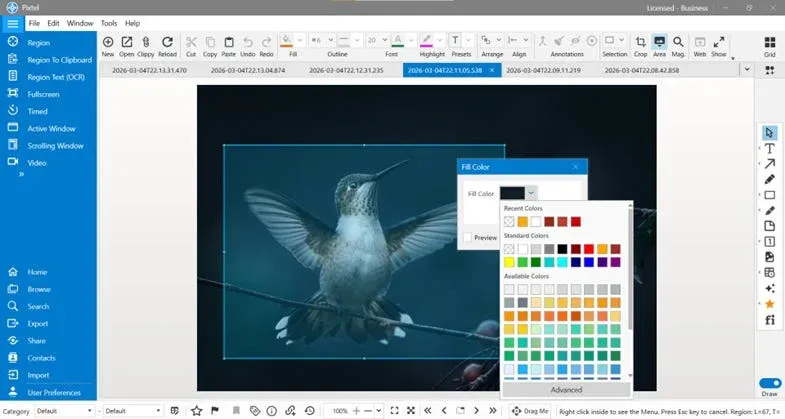Click the Cut scissors icon

tap(191, 42)
